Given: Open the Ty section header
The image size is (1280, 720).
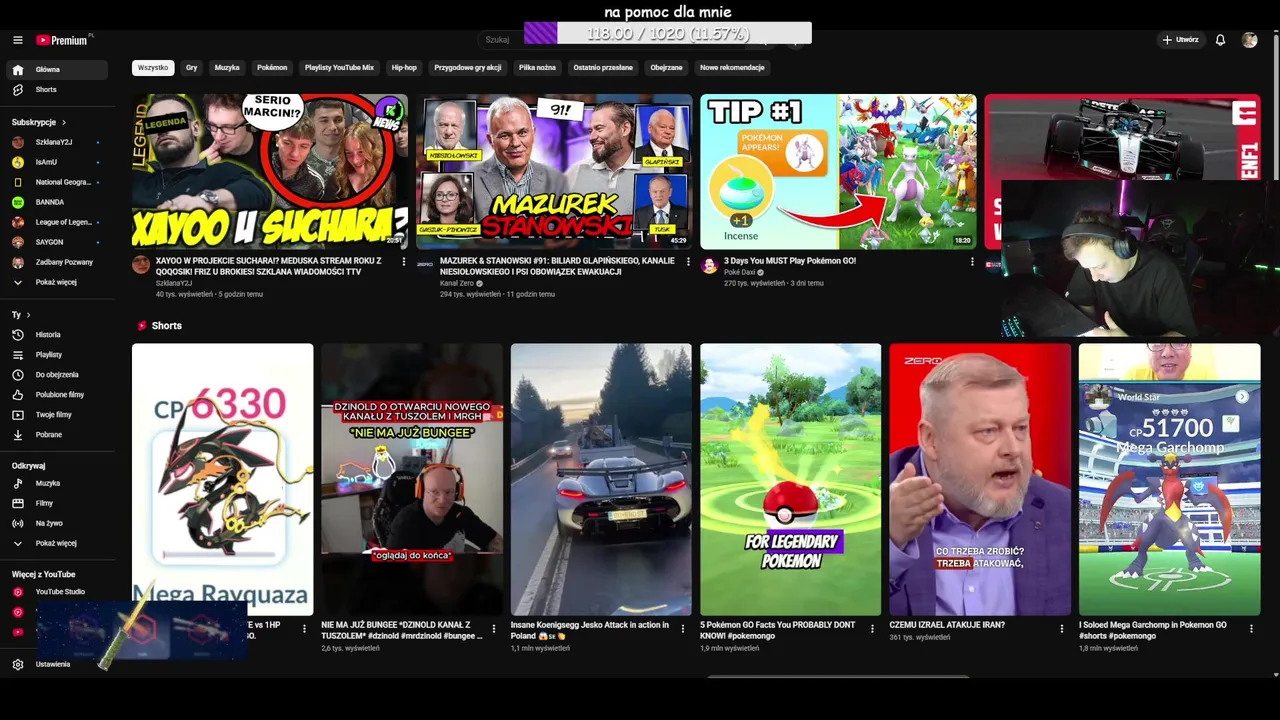Looking at the screenshot, I should 21,315.
